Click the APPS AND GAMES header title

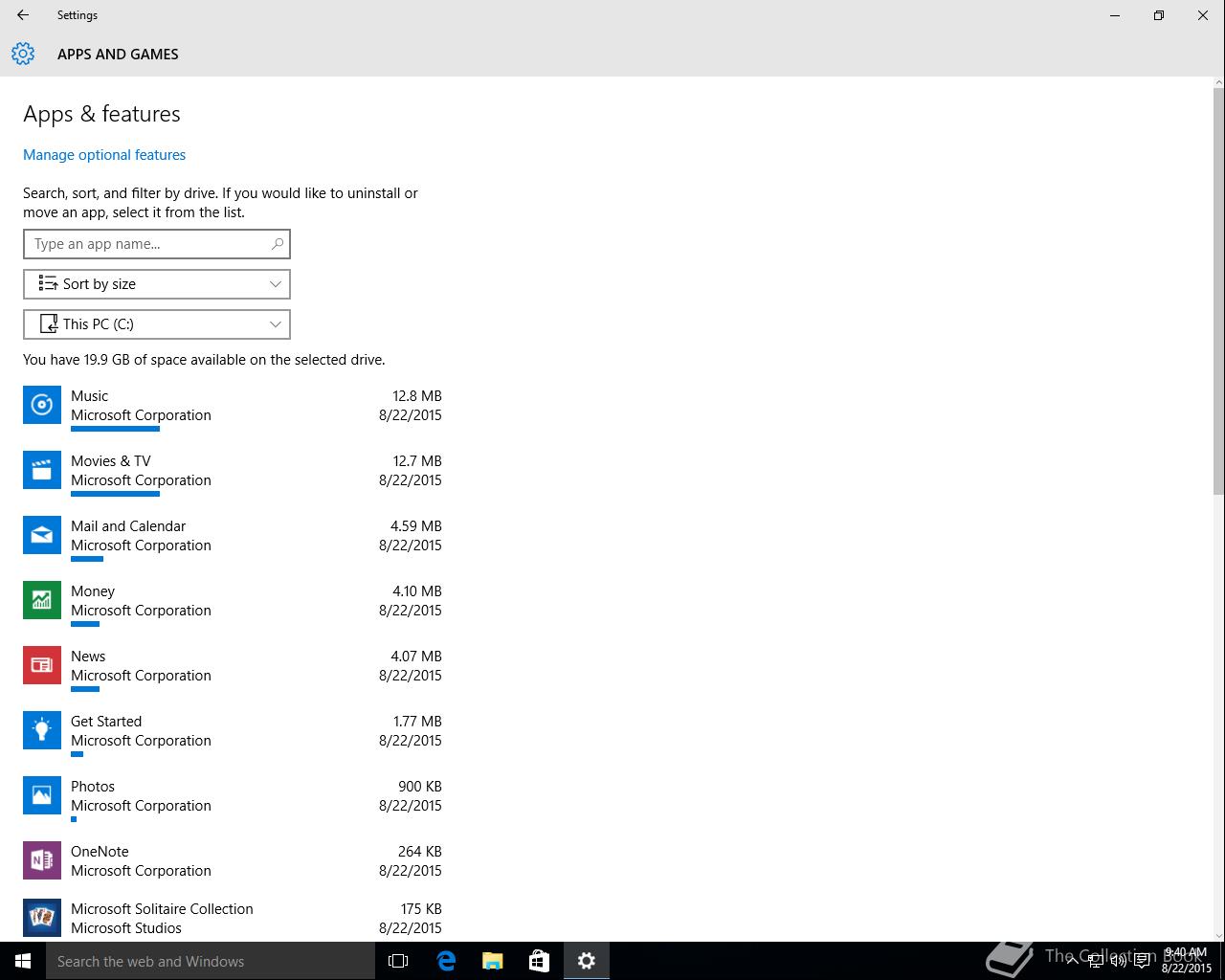[x=118, y=55]
